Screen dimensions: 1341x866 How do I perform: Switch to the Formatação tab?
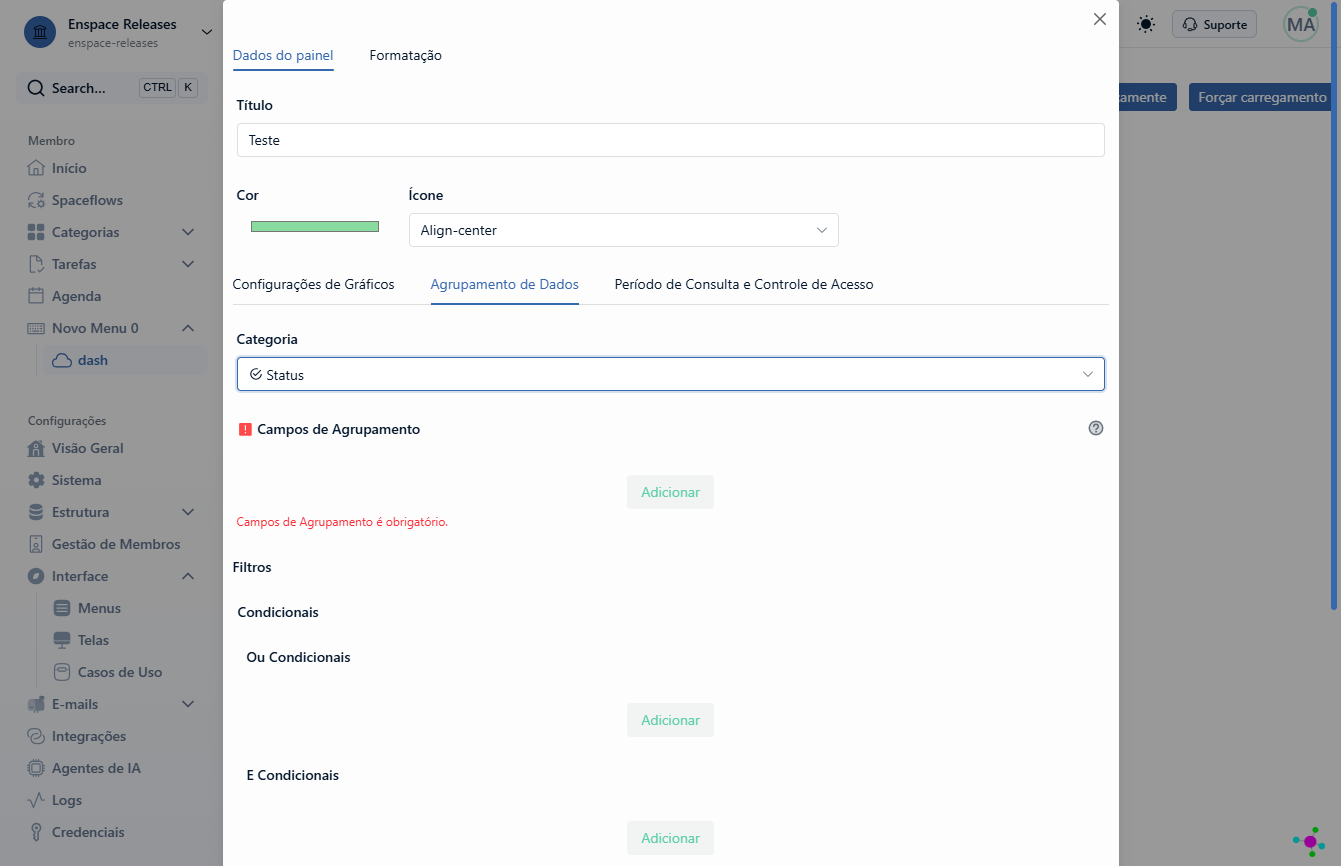pyautogui.click(x=405, y=56)
